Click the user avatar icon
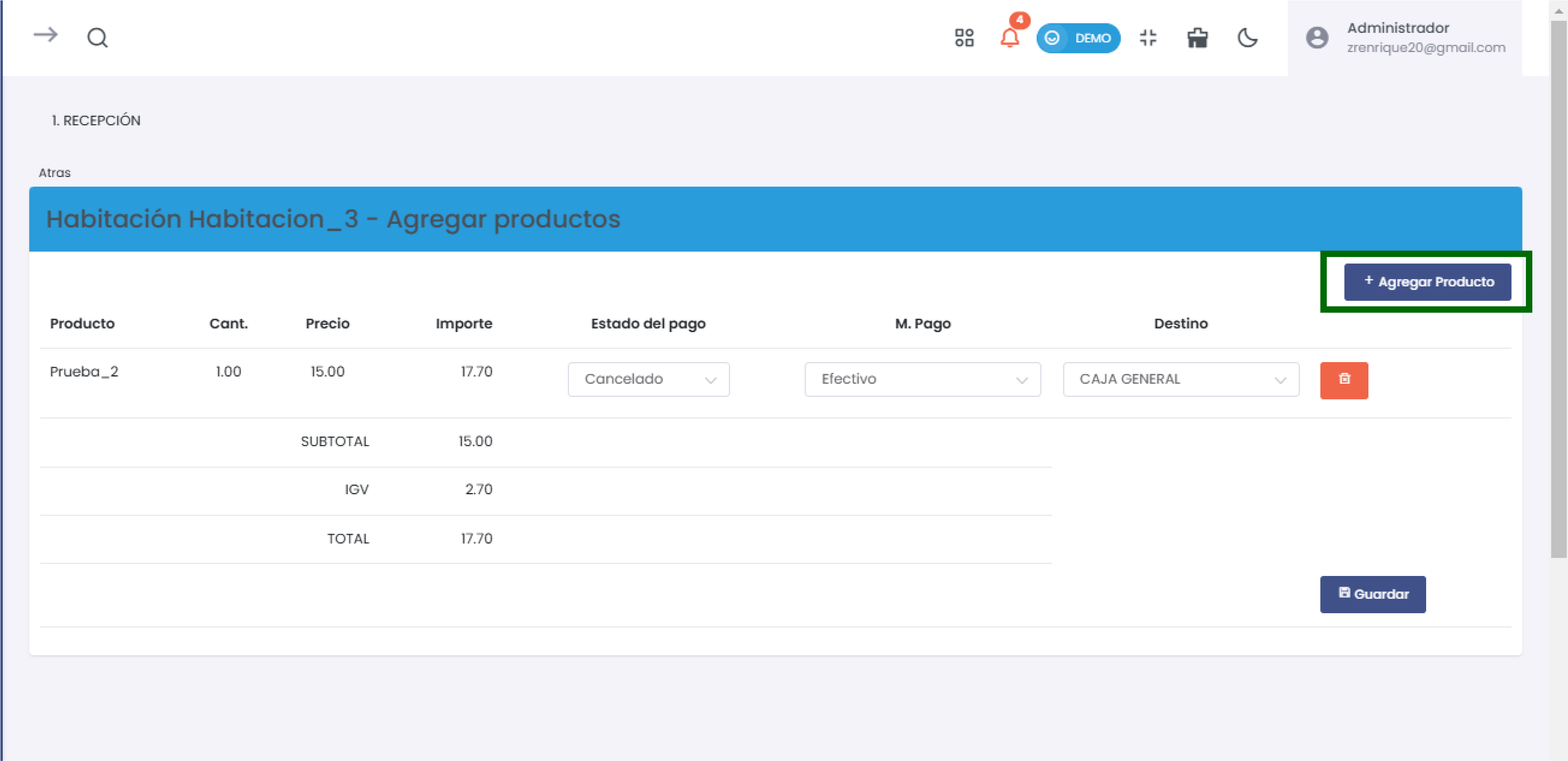1568x761 pixels. click(x=1317, y=38)
